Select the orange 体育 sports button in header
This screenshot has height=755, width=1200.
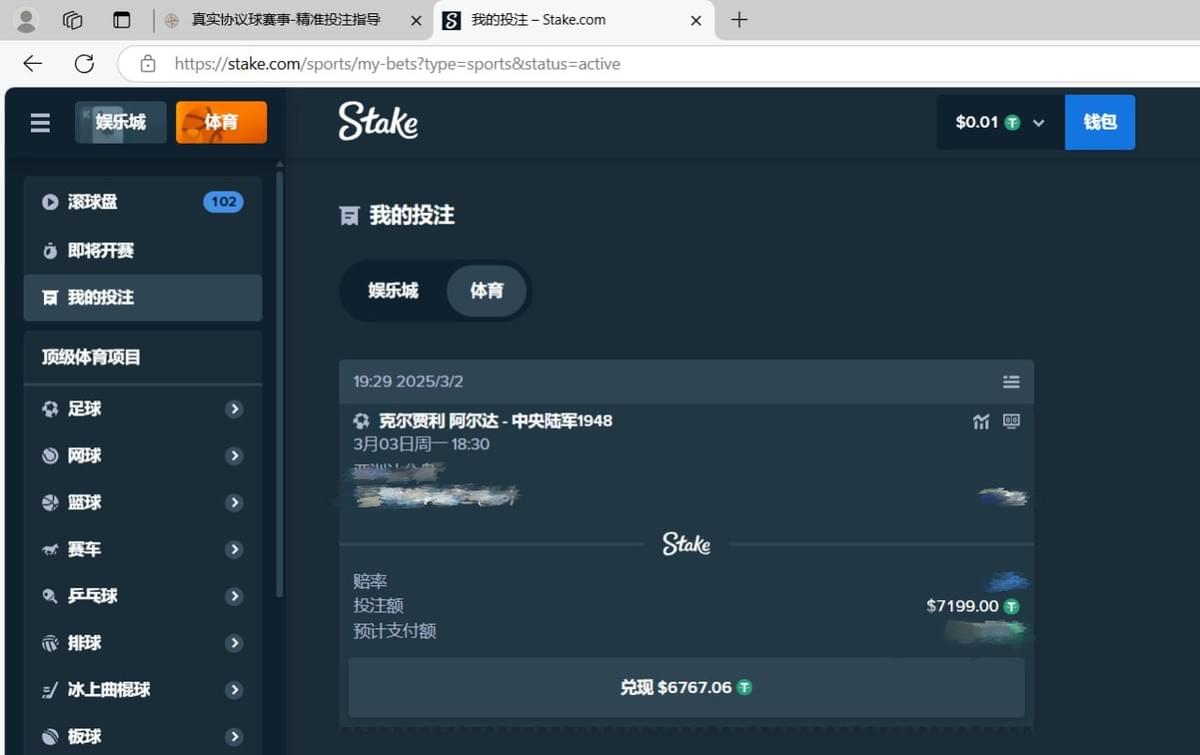[221, 122]
